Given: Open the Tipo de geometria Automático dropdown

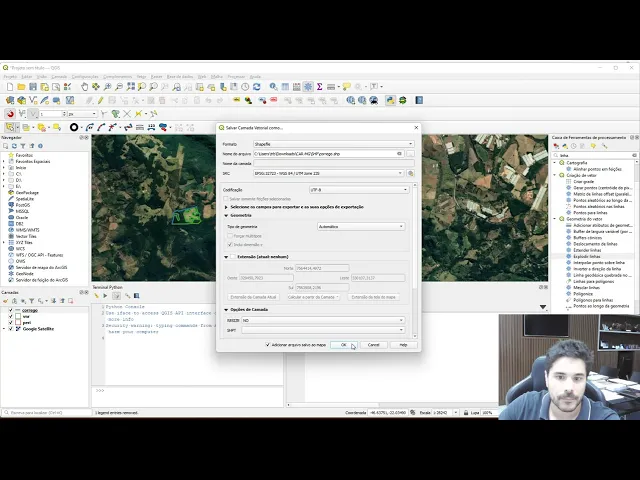Looking at the screenshot, I should click(361, 227).
